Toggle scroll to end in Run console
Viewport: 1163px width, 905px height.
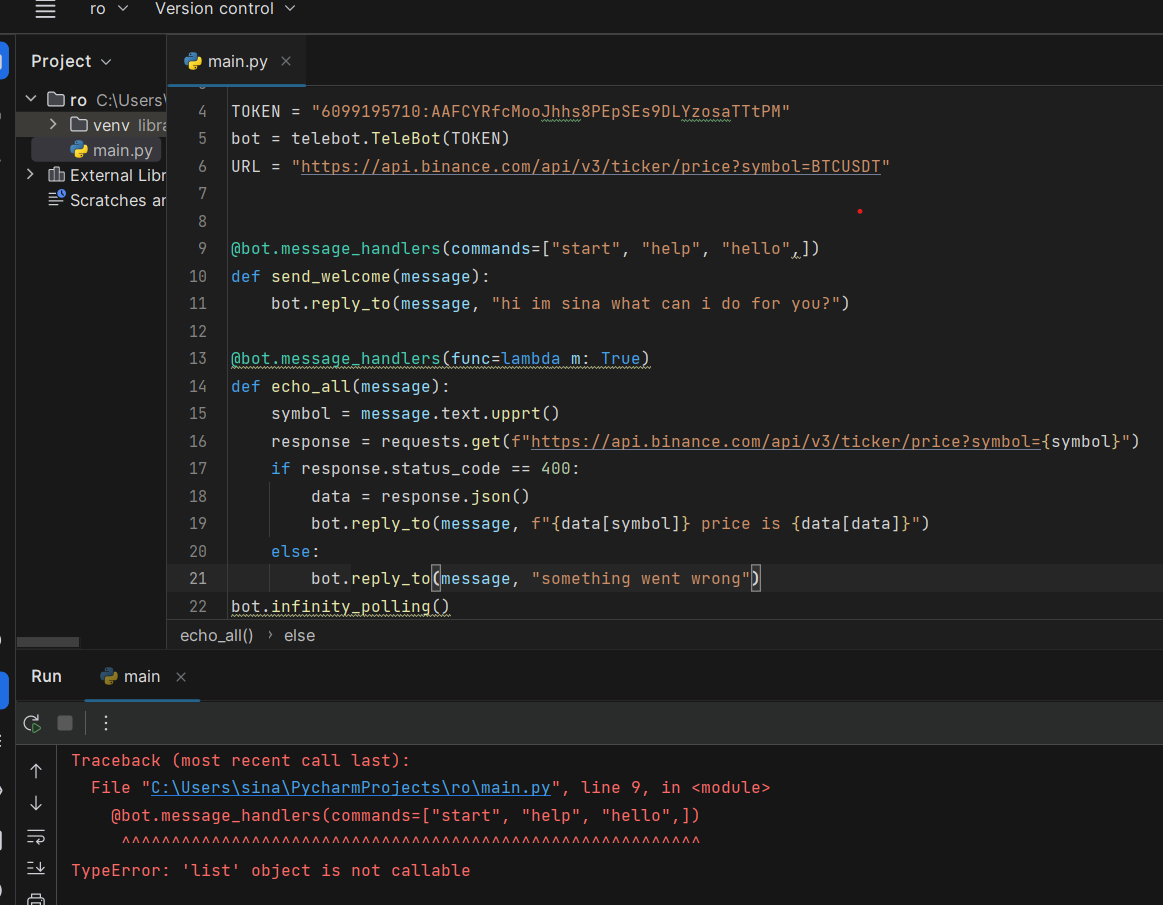36,867
